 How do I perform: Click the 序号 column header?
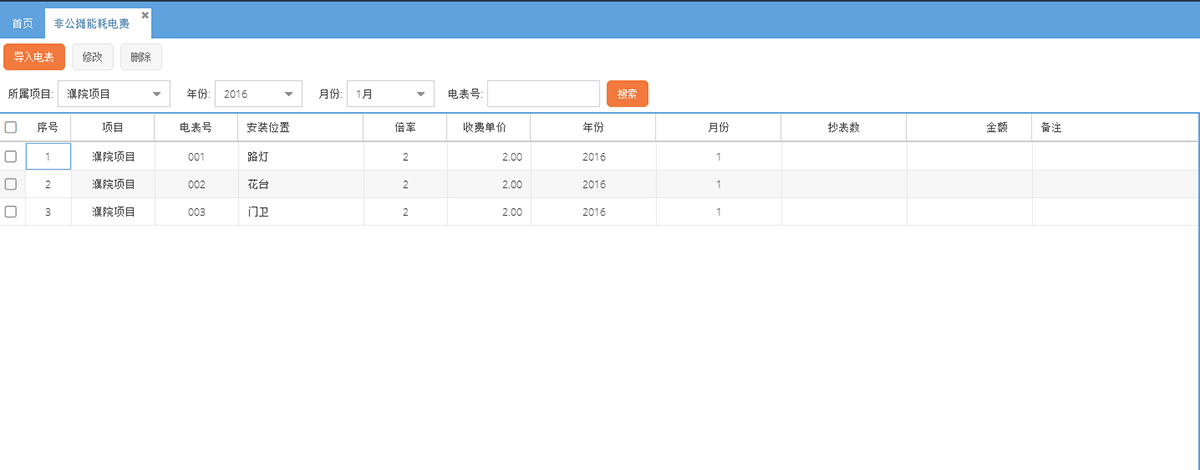[x=48, y=128]
